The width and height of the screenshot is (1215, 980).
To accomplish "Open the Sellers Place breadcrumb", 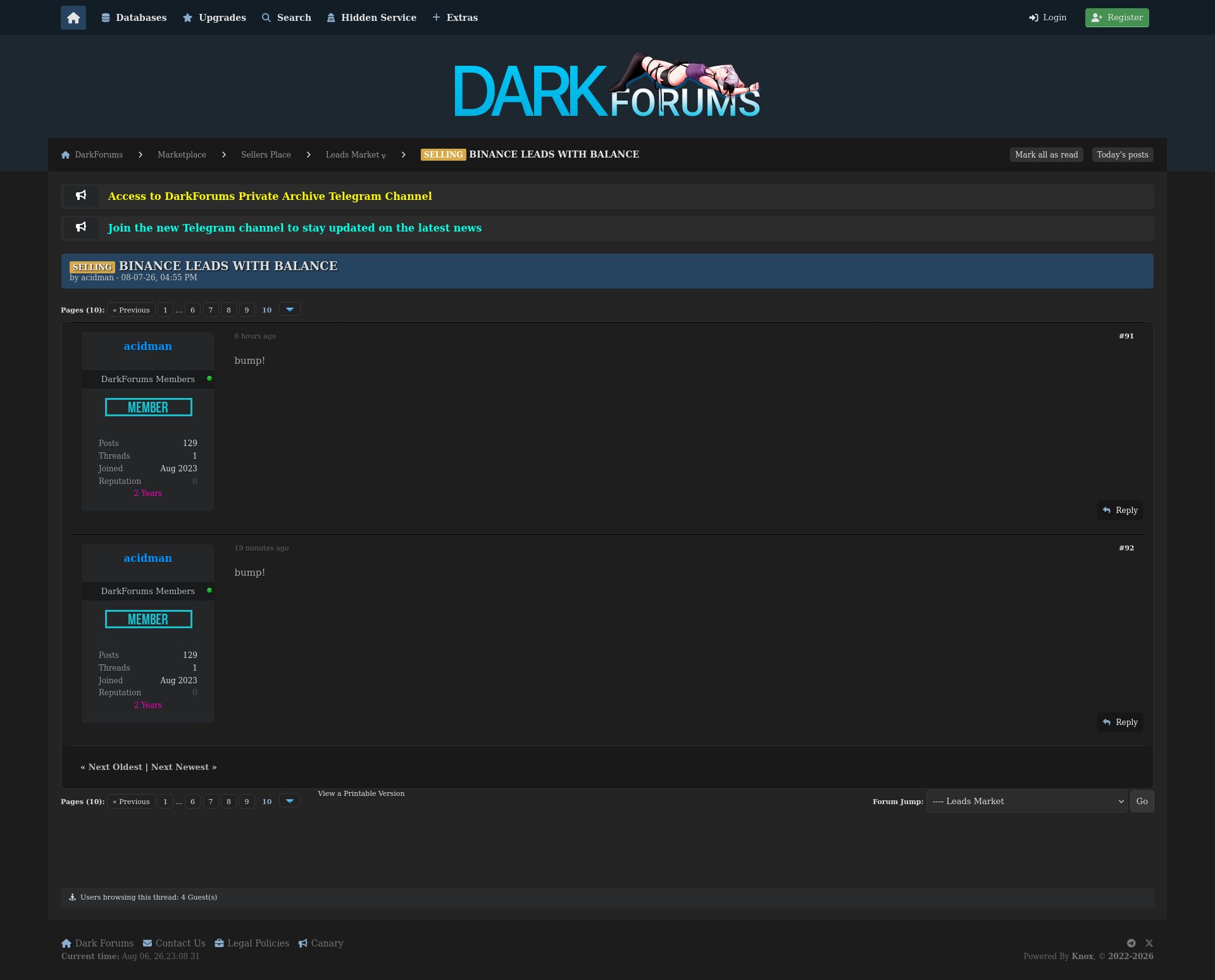I will coord(266,155).
